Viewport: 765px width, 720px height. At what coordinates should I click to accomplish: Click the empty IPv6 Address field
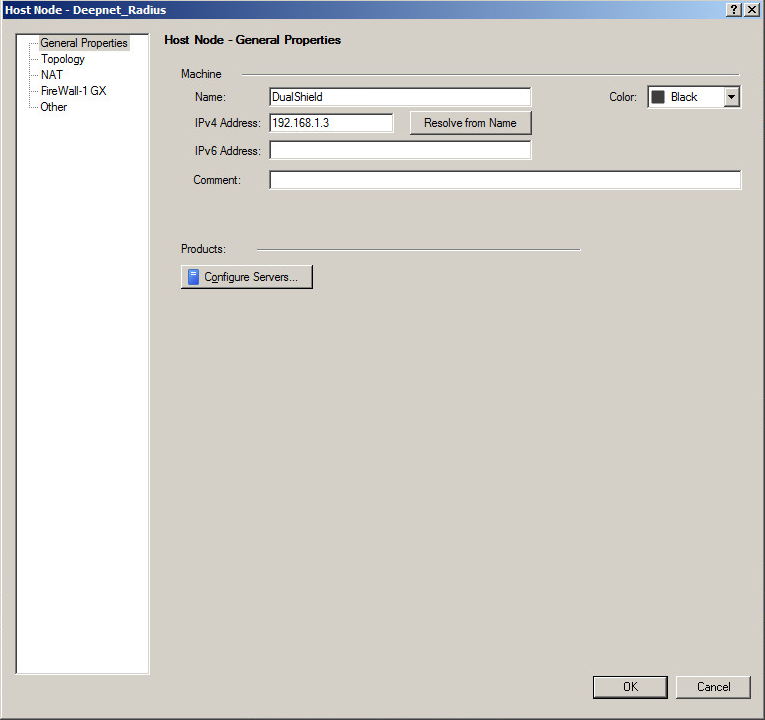pyautogui.click(x=400, y=151)
